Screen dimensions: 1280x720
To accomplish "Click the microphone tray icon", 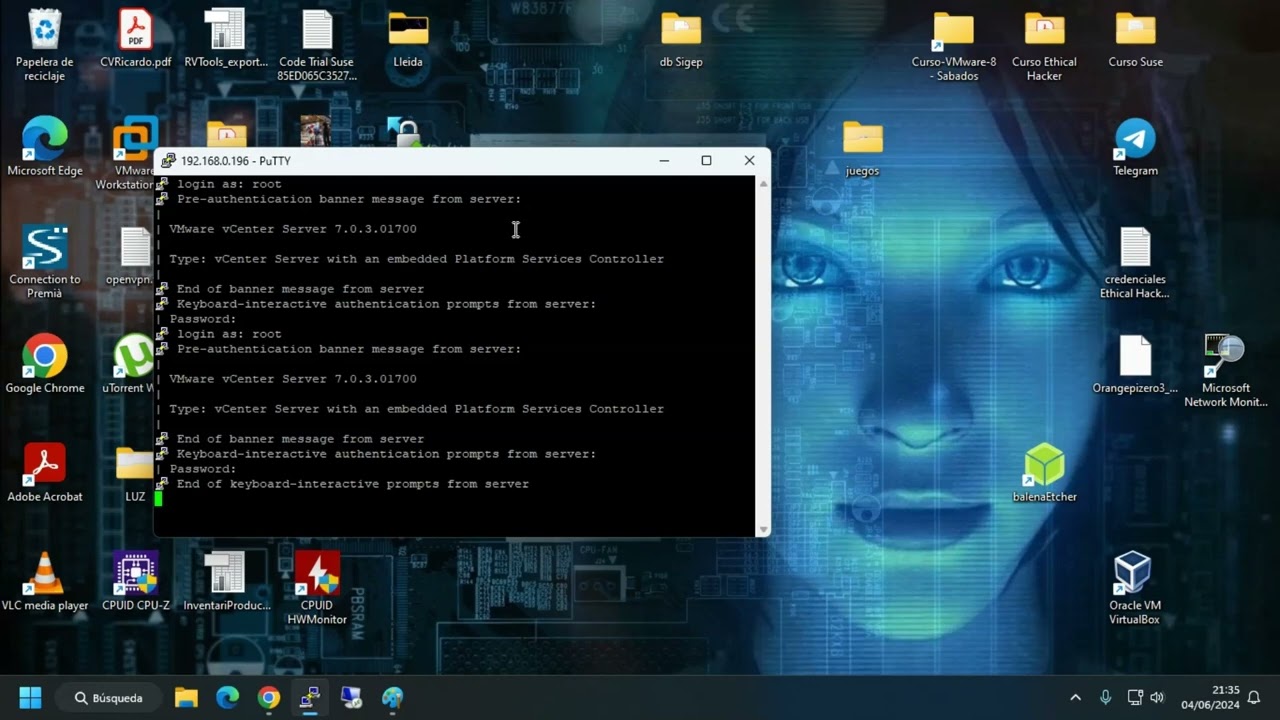I will 1105,697.
